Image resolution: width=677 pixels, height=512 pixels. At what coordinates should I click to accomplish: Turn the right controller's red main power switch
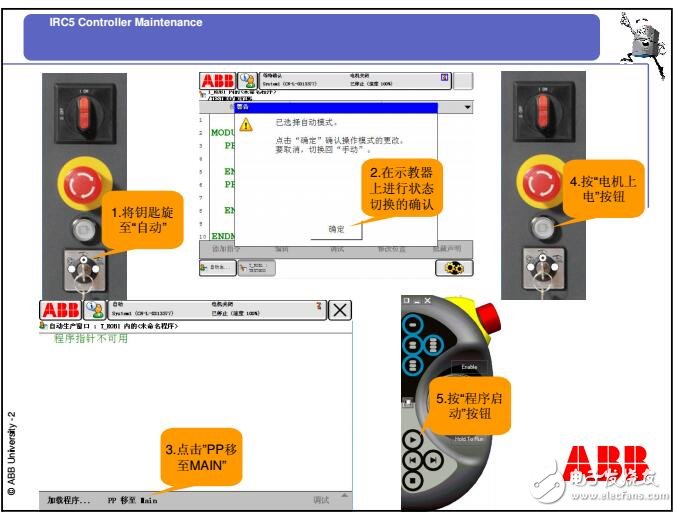click(543, 111)
